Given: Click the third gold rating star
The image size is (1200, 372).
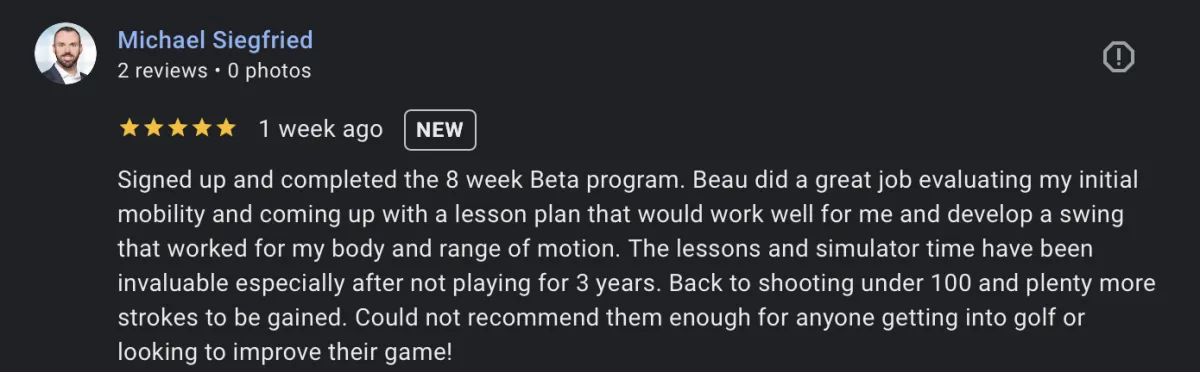Looking at the screenshot, I should point(177,128).
